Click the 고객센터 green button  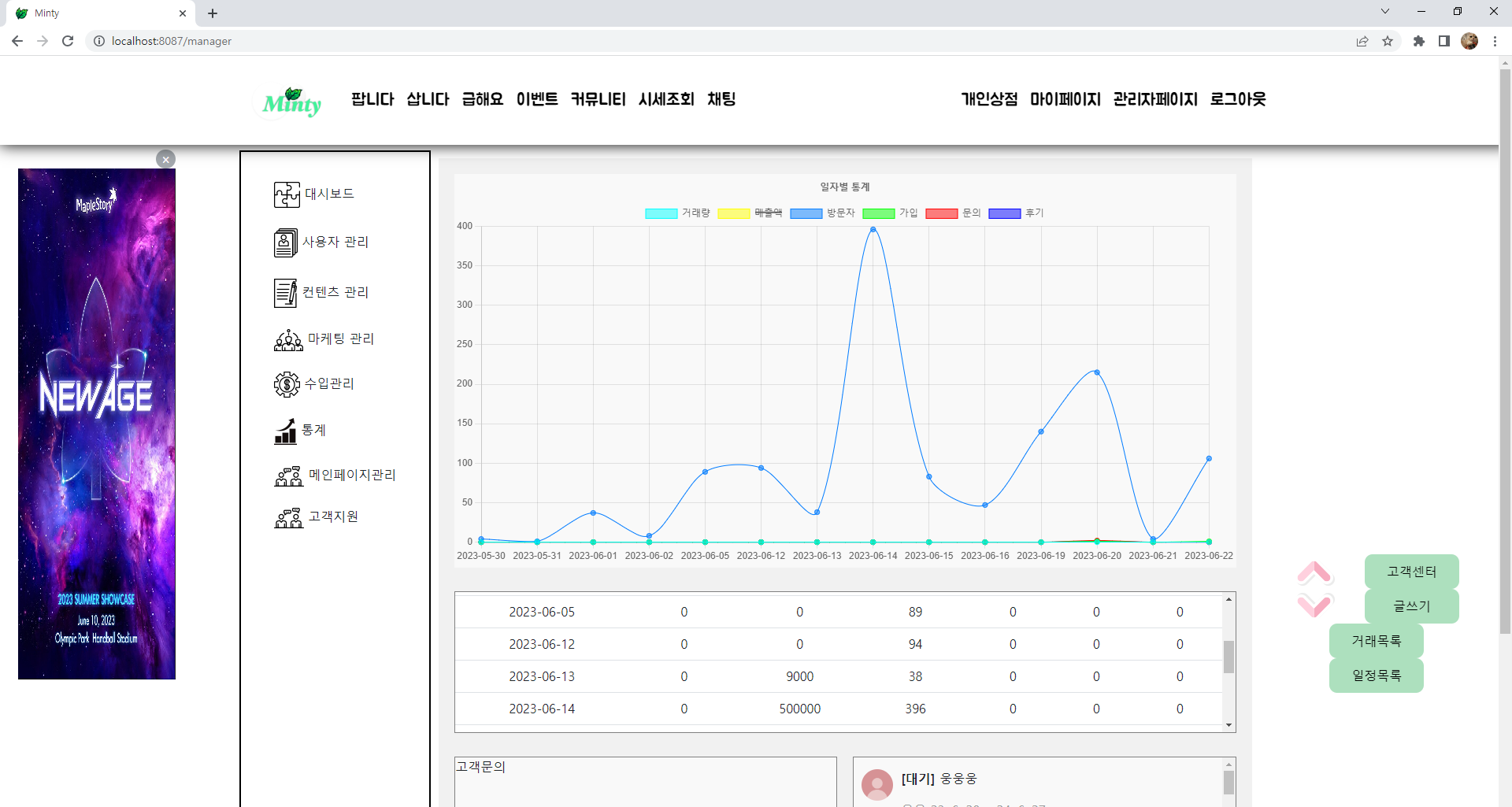tap(1411, 572)
